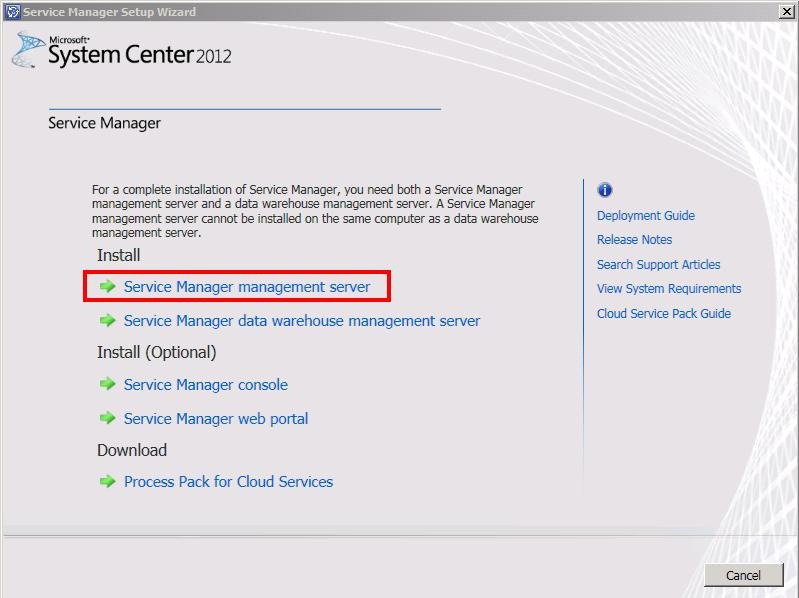Click the setup wizard title bar icon
Image resolution: width=799 pixels, height=598 pixels.
(12, 12)
